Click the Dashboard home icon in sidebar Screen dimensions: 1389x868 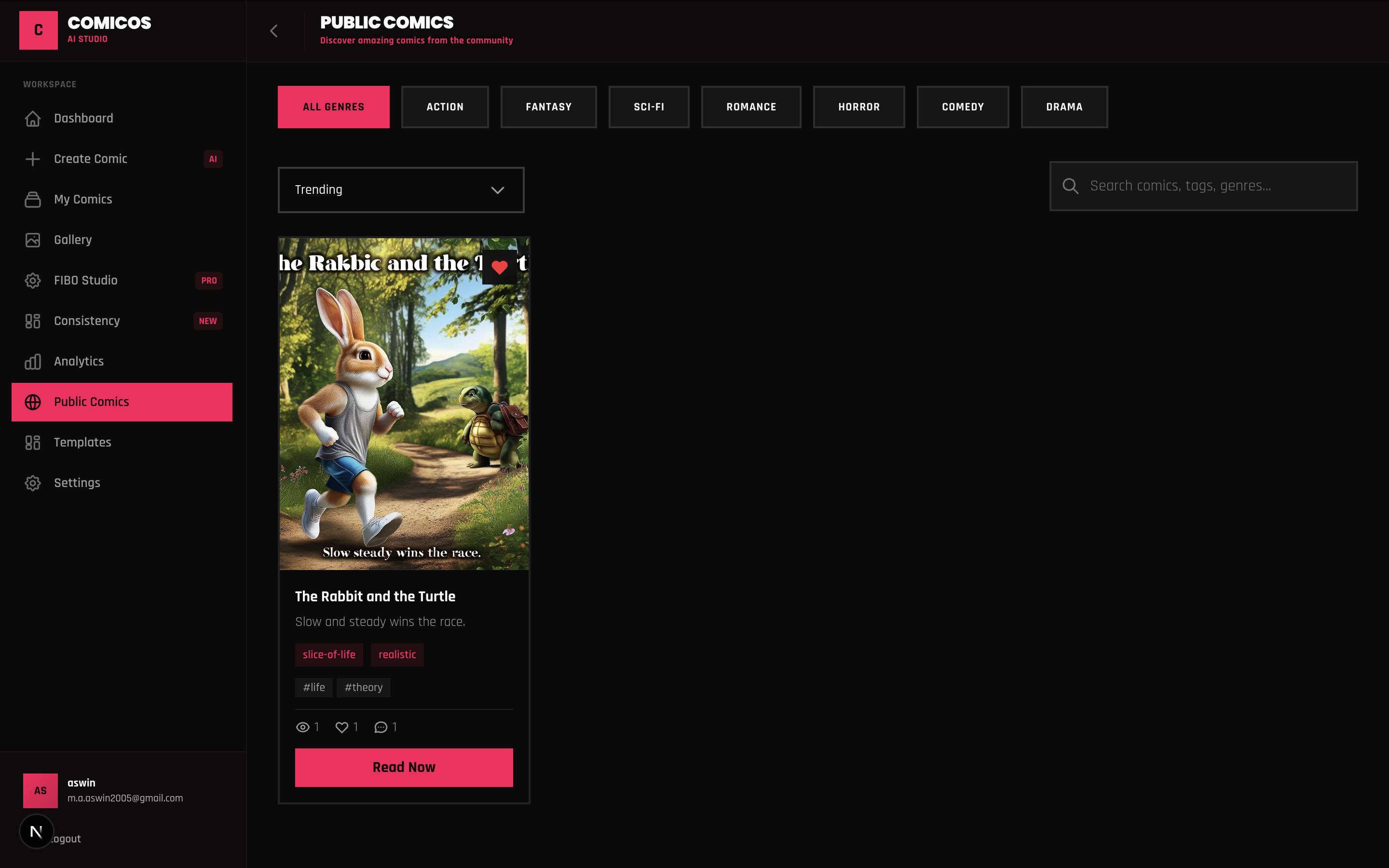(x=33, y=118)
